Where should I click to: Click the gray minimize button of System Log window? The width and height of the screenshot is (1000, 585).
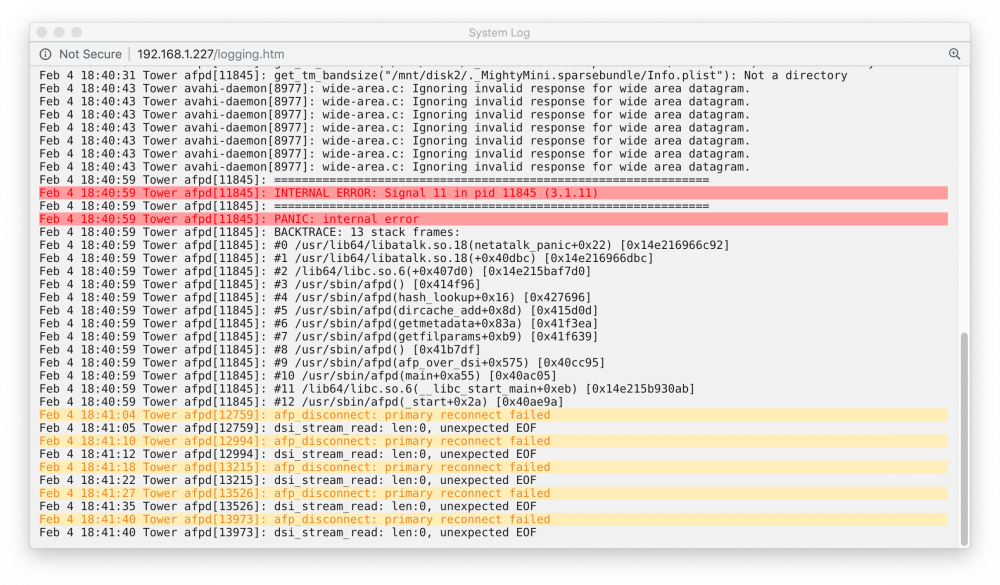point(59,32)
